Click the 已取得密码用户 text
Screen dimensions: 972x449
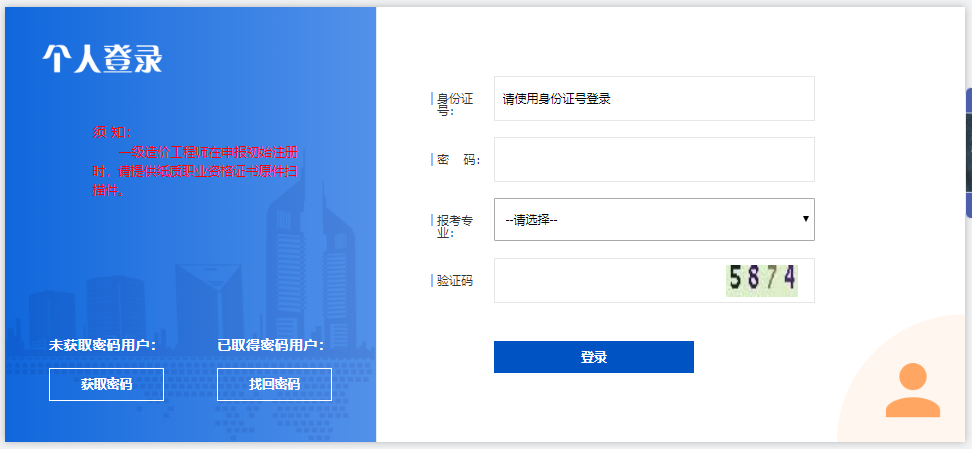271,345
